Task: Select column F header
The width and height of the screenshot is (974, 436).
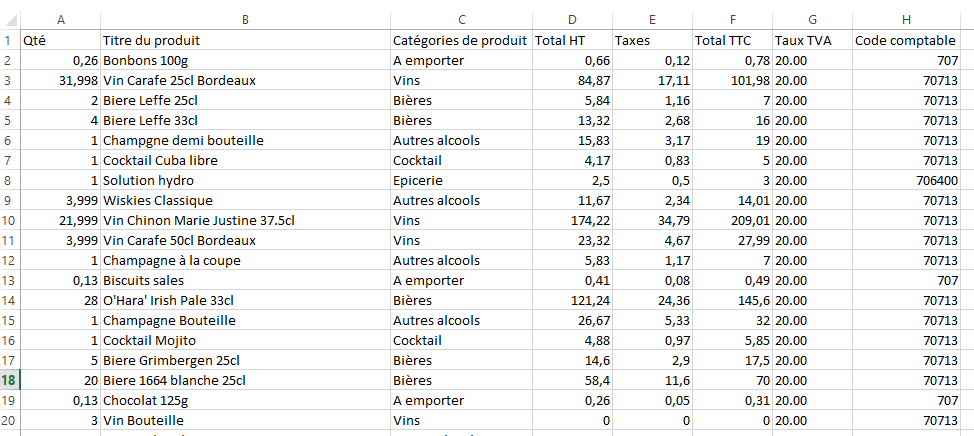Action: pos(732,19)
